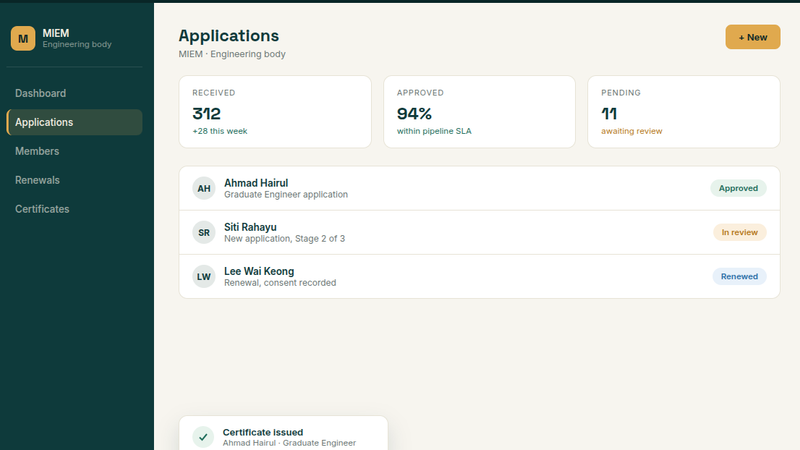
Task: Click the Applications page heading
Action: [229, 36]
